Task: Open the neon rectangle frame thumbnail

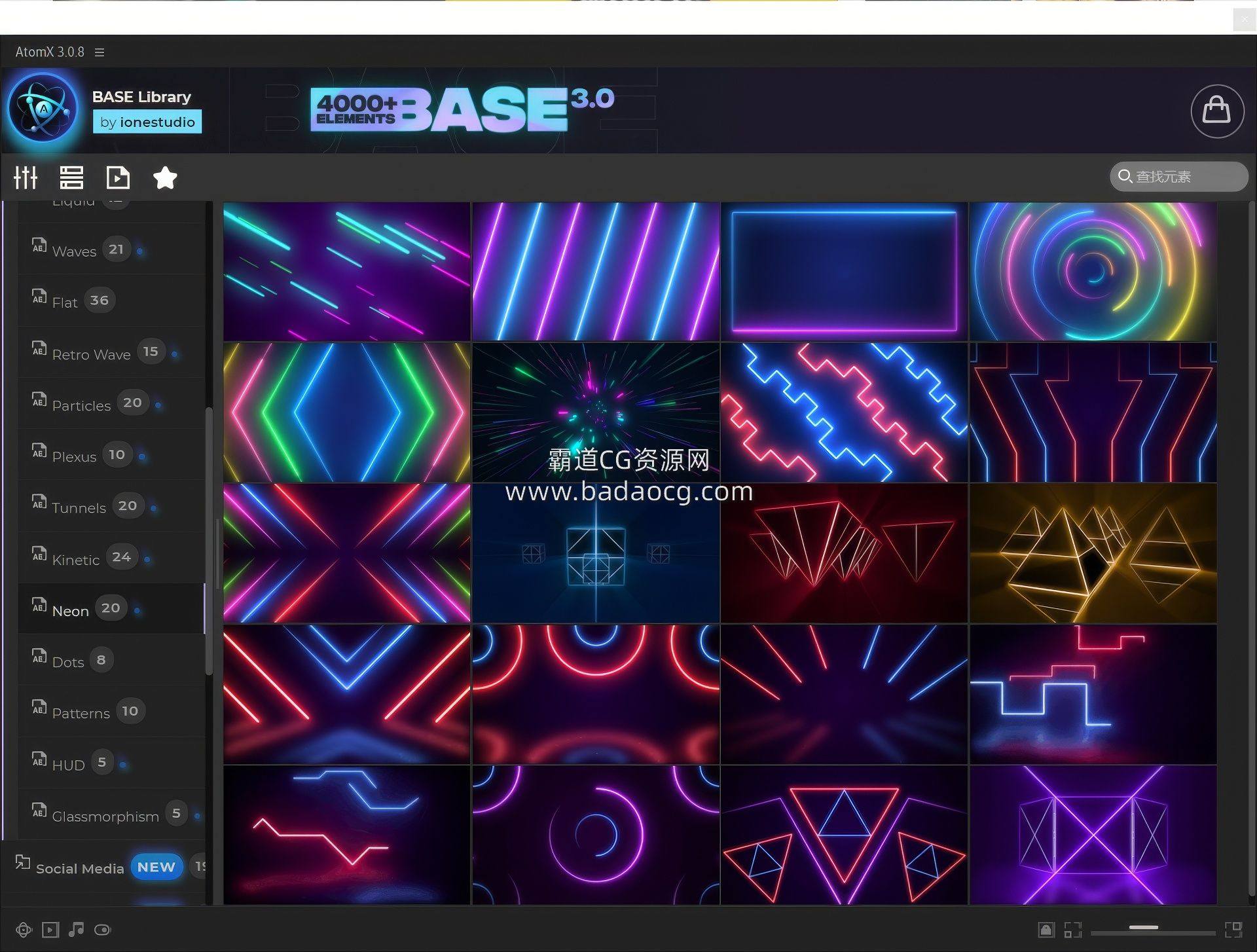Action: click(x=845, y=271)
